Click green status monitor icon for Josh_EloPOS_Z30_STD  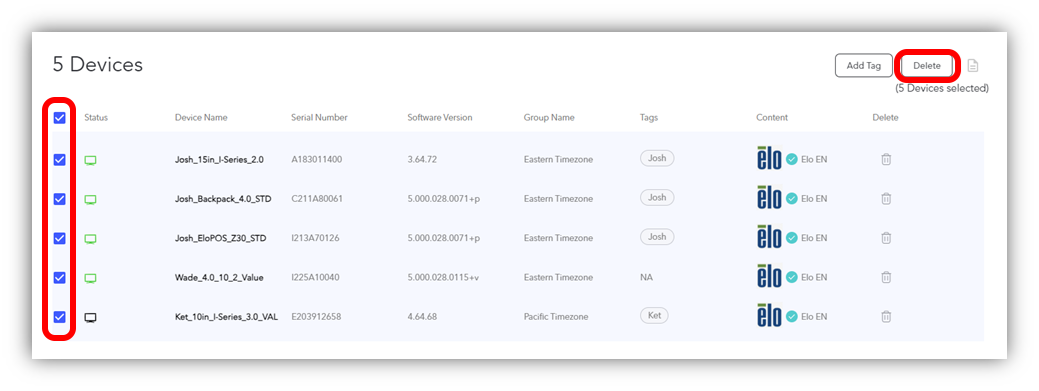(x=91, y=239)
